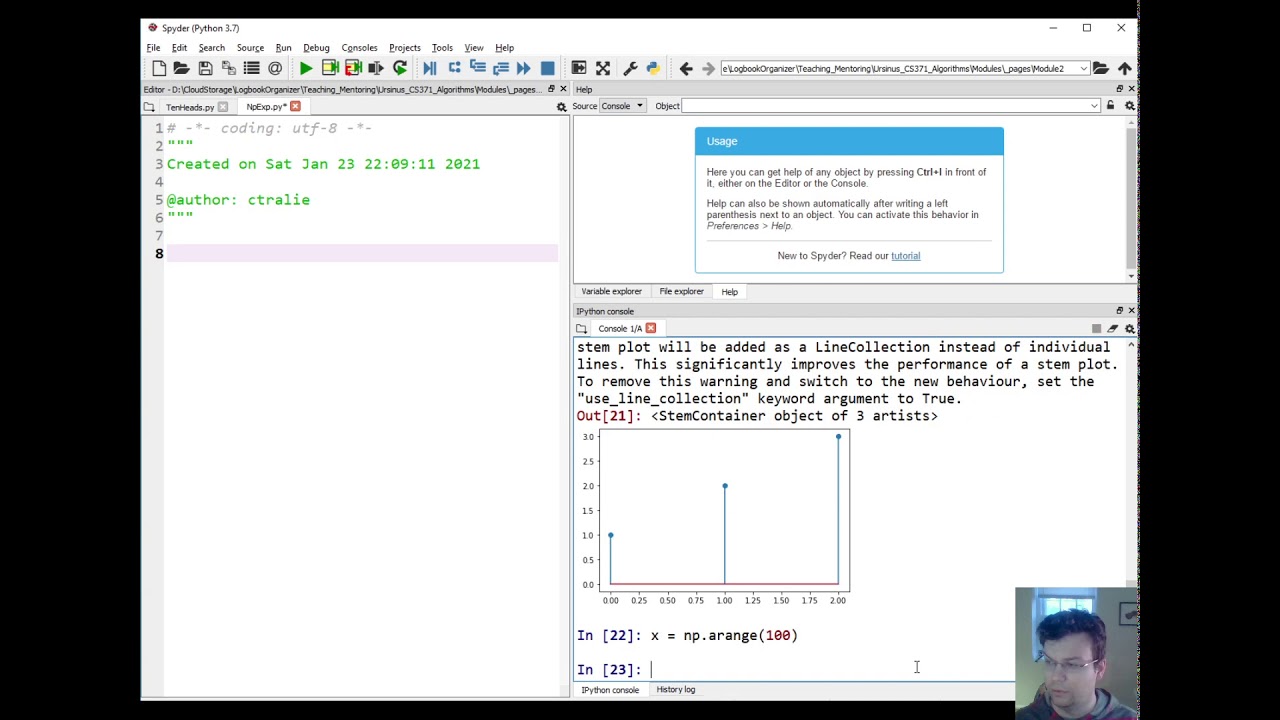
Task: Continue execution to the next breakpoint
Action: (x=523, y=68)
